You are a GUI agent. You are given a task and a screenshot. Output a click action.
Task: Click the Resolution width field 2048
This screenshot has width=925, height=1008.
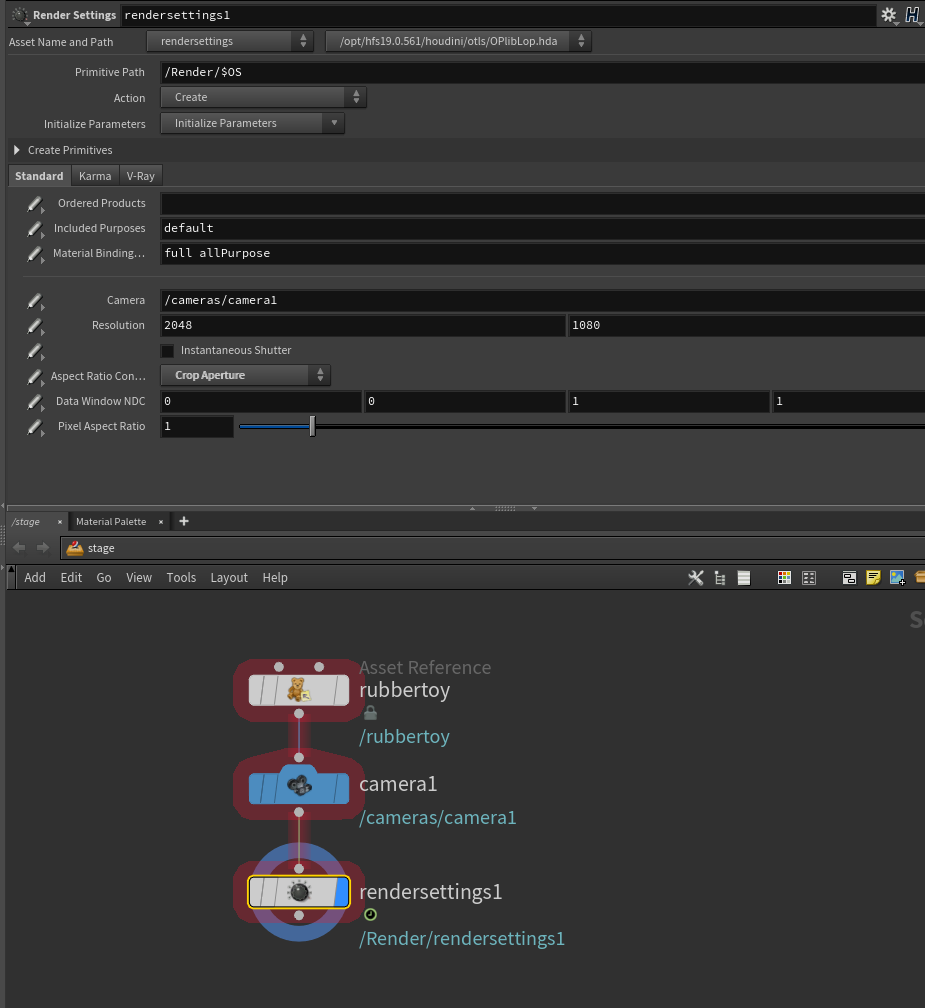(363, 325)
